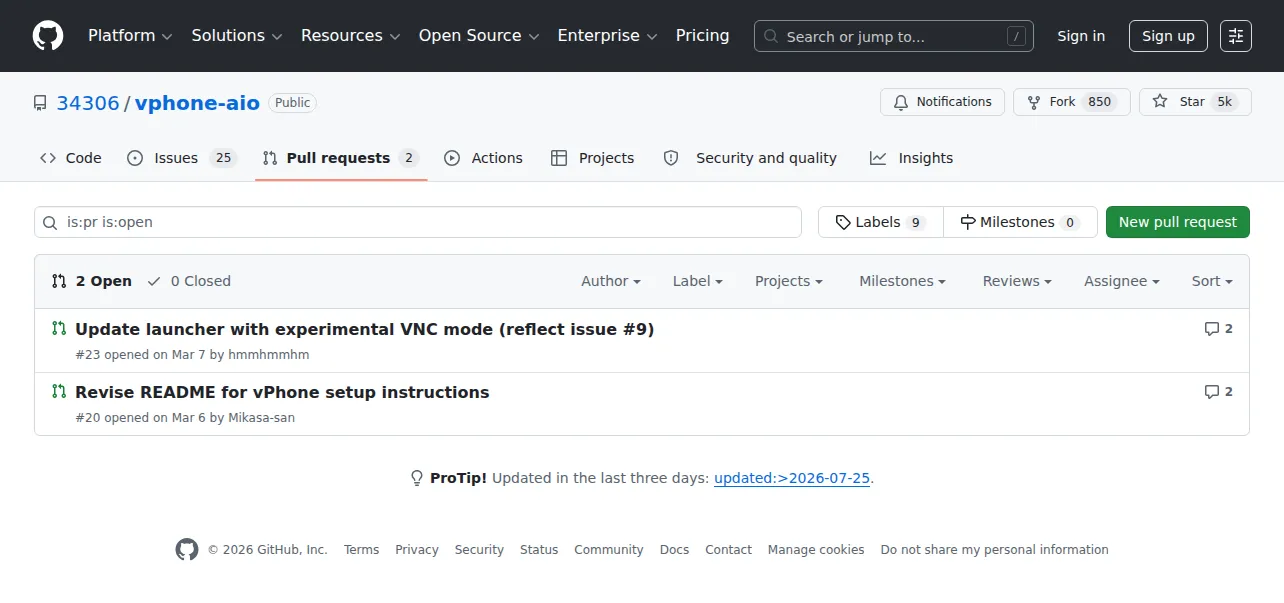Switch to the Code tab
This screenshot has width=1284, height=603.
pos(70,158)
